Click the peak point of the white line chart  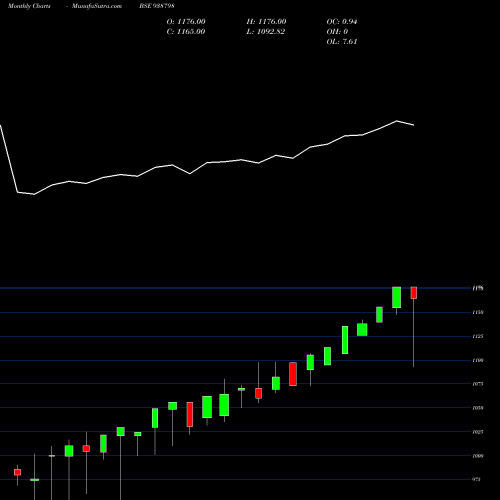click(x=397, y=121)
